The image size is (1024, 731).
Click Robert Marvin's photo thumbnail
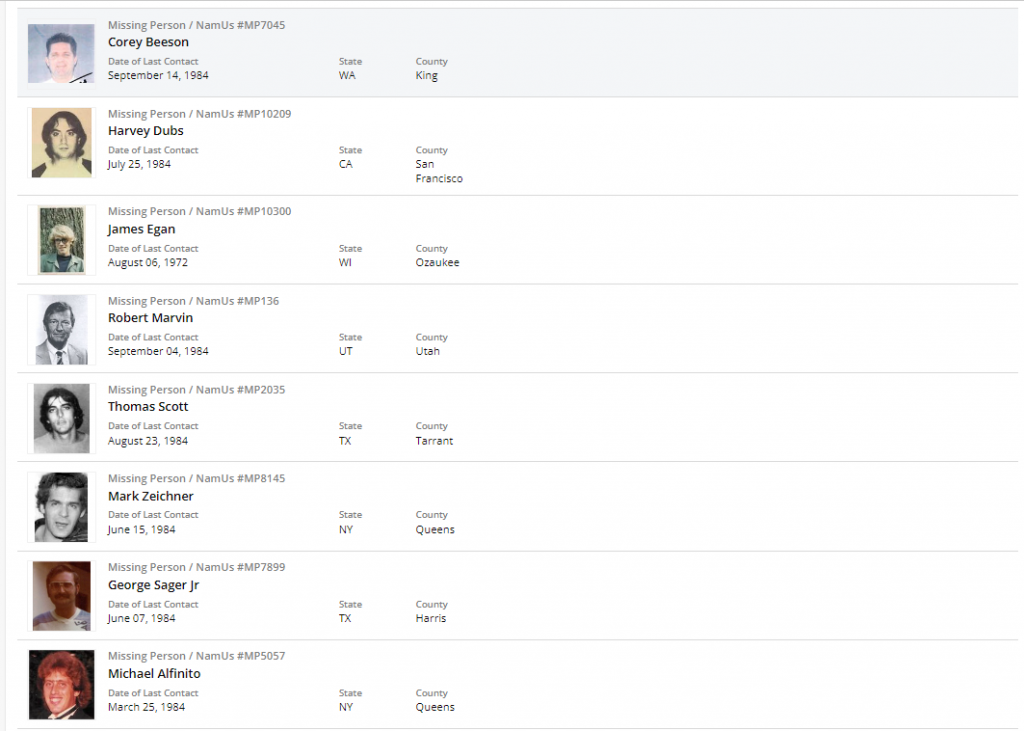pos(61,329)
